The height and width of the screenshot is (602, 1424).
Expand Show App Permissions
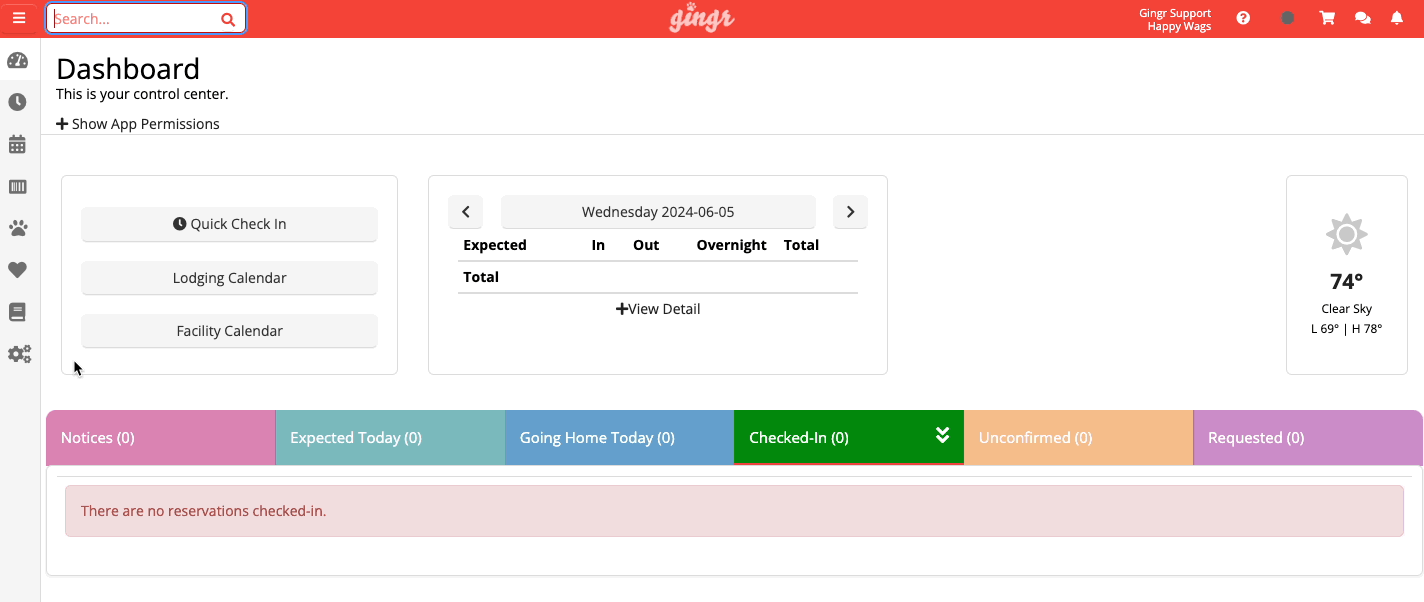[x=138, y=124]
